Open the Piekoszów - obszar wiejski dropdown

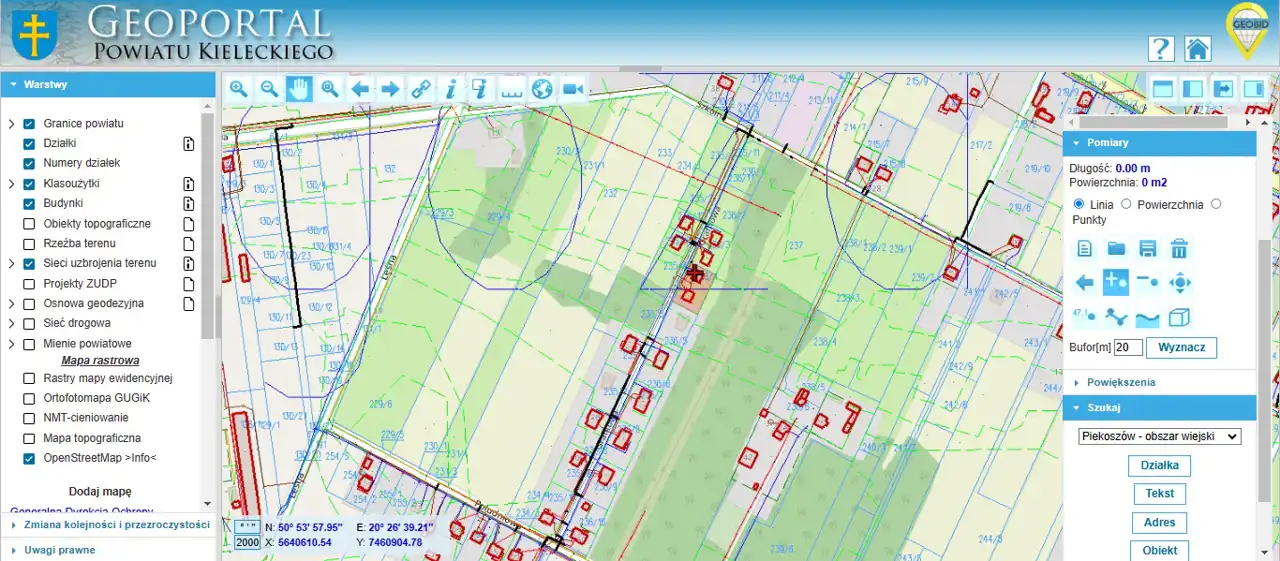[x=1159, y=437]
